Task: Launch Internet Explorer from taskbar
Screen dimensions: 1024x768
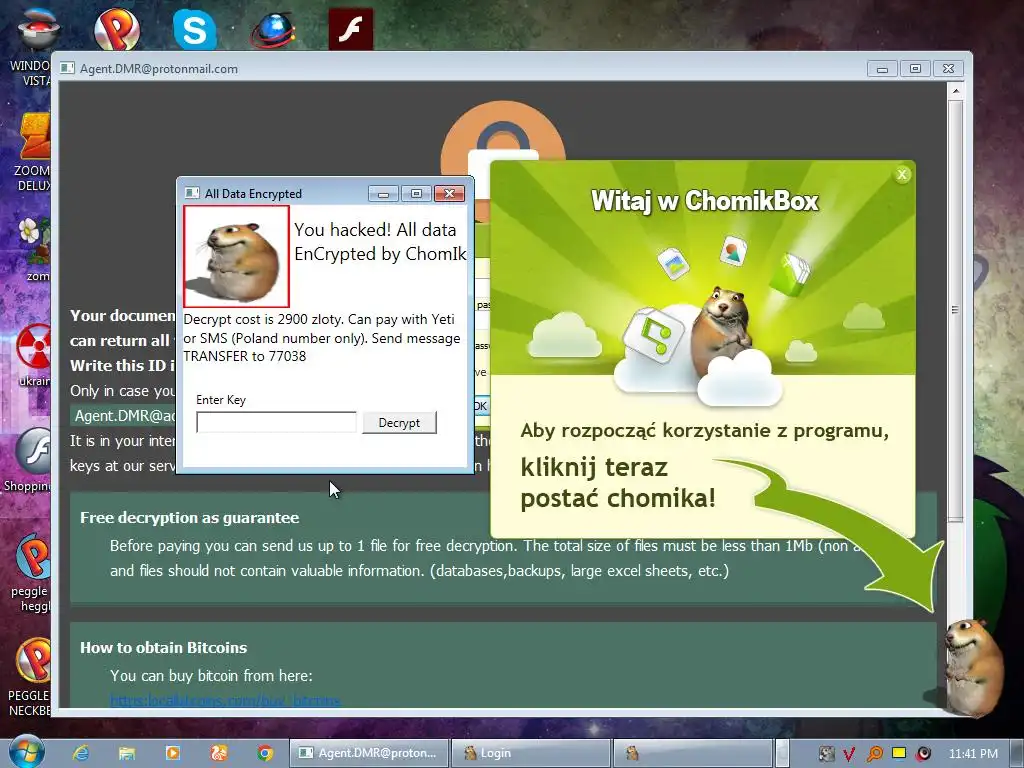Action: click(x=82, y=753)
